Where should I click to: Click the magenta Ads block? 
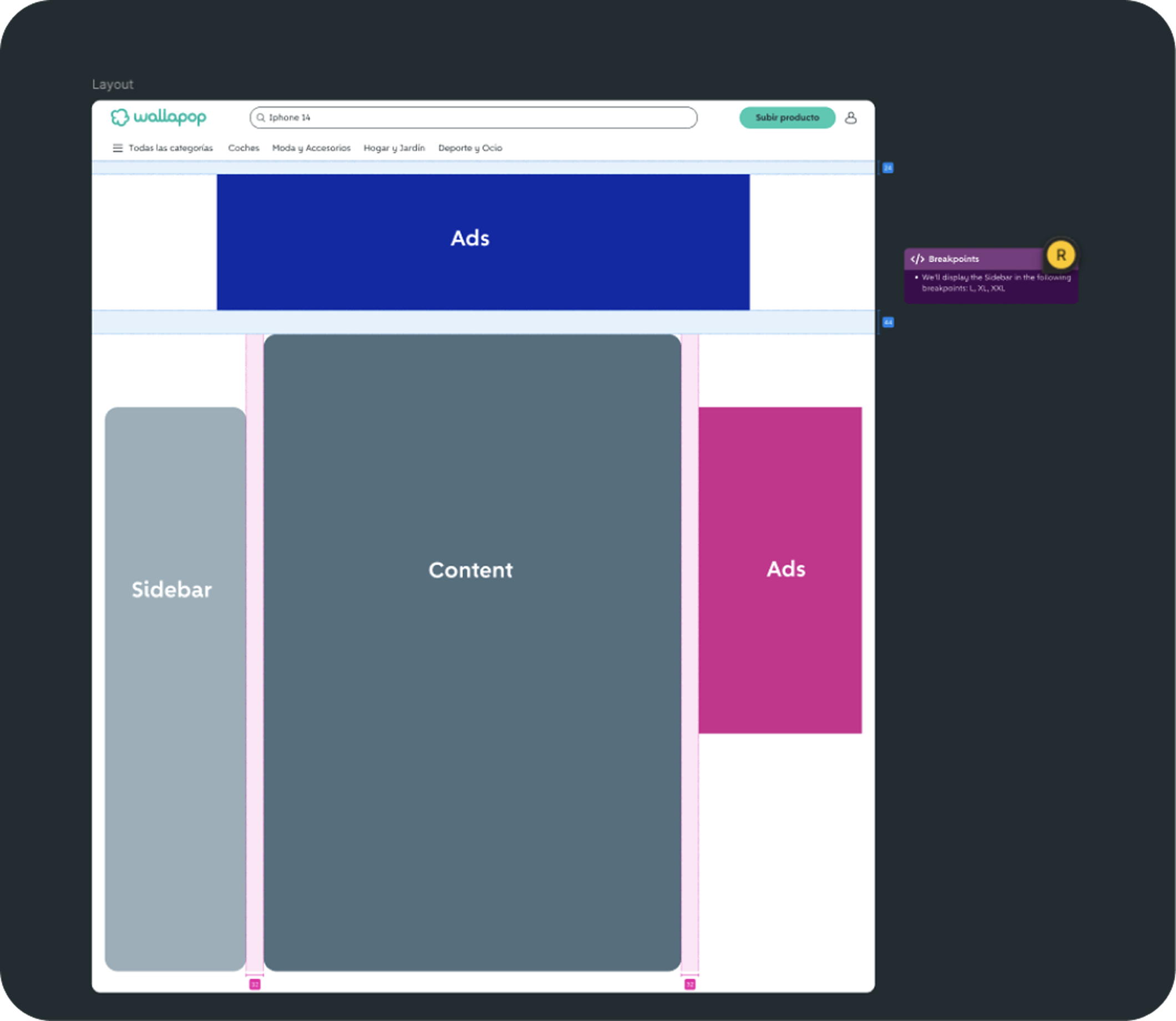tap(779, 570)
